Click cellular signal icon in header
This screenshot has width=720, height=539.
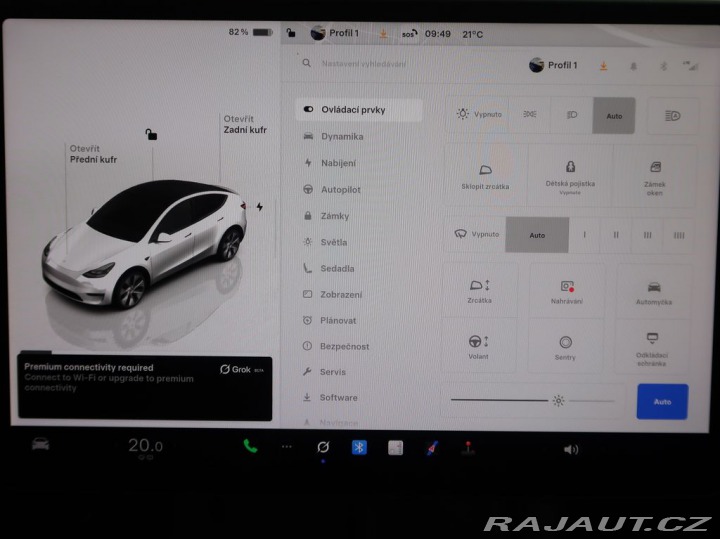[x=690, y=66]
